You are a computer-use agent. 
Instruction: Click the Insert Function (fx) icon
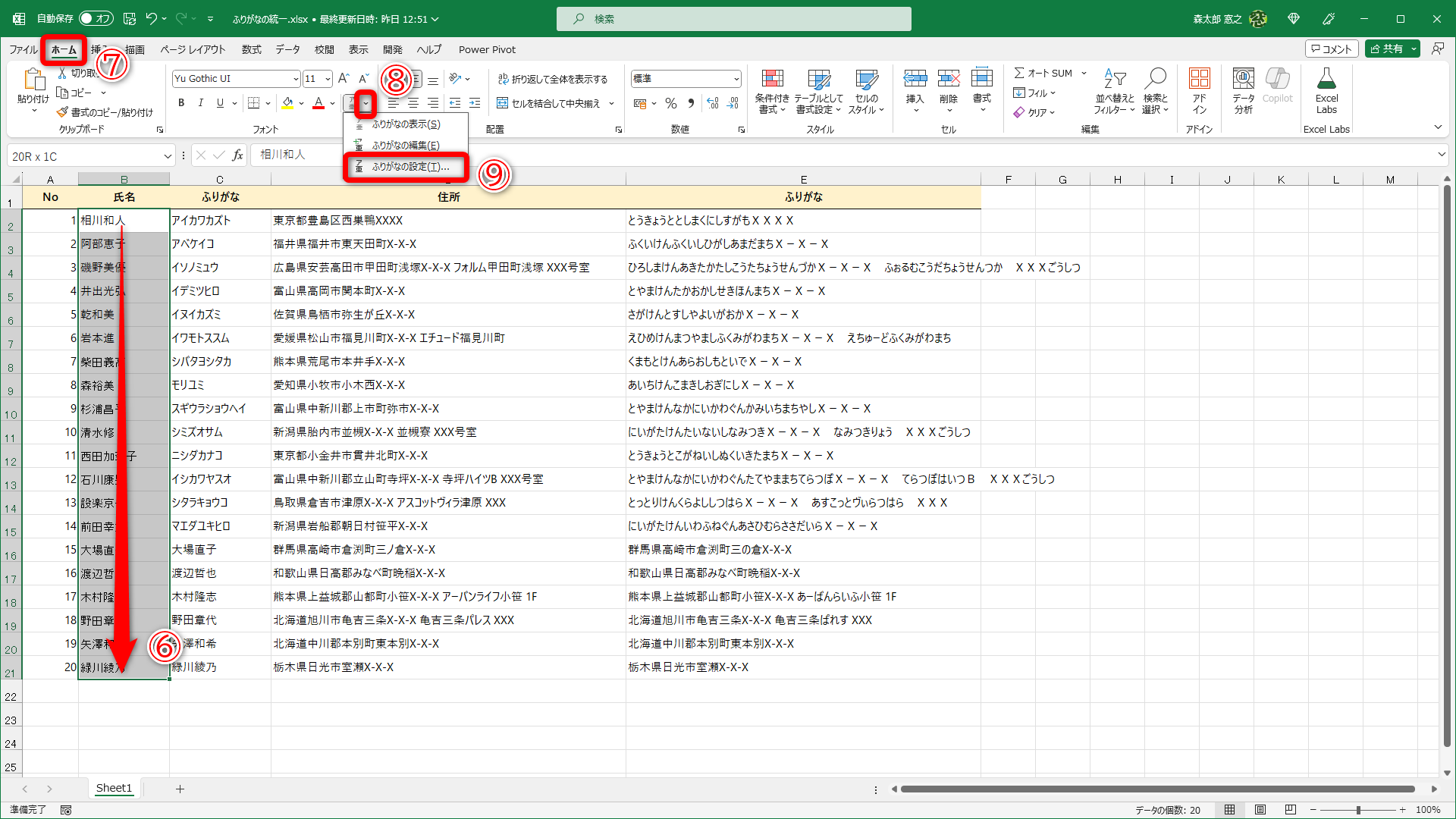pos(237,155)
